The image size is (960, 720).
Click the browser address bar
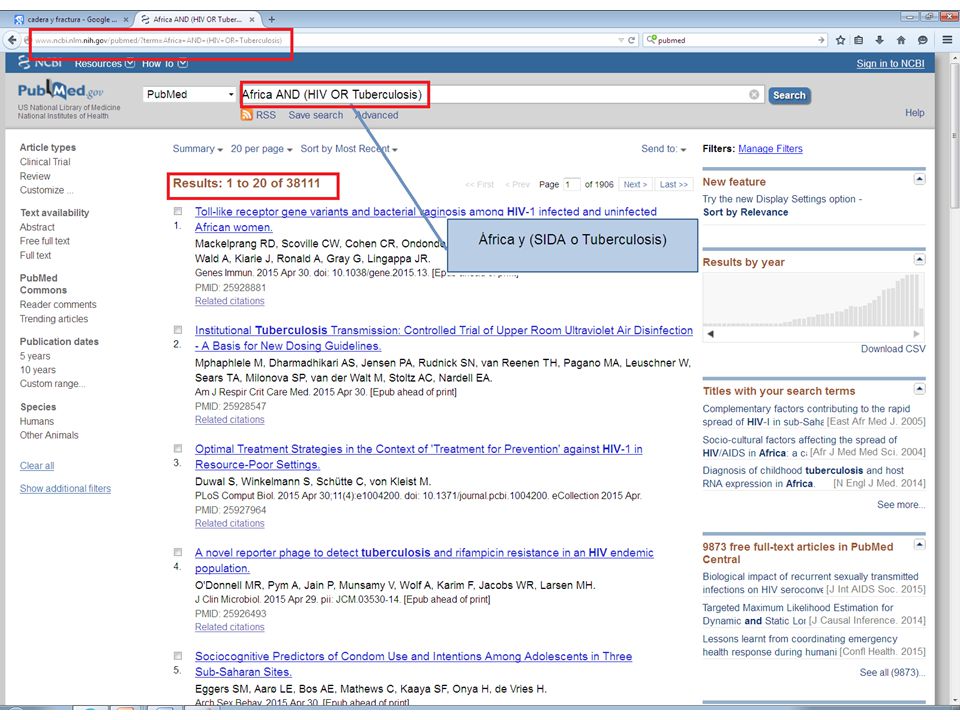pyautogui.click(x=324, y=40)
